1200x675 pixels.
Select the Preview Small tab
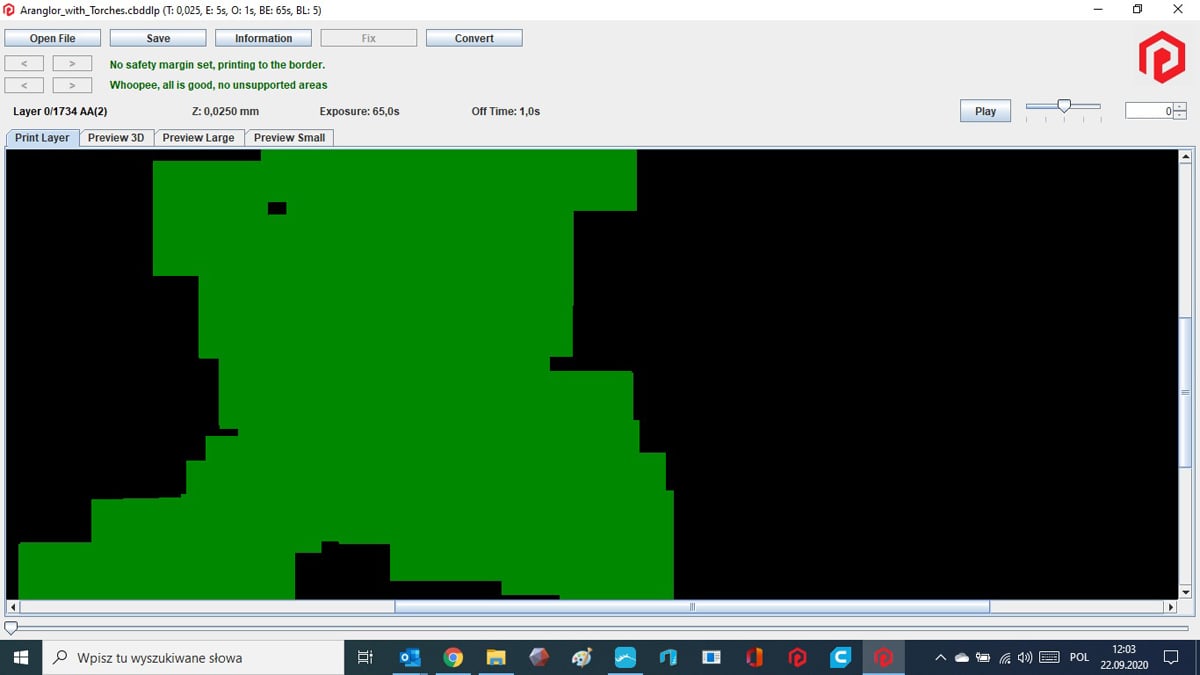[x=289, y=138]
